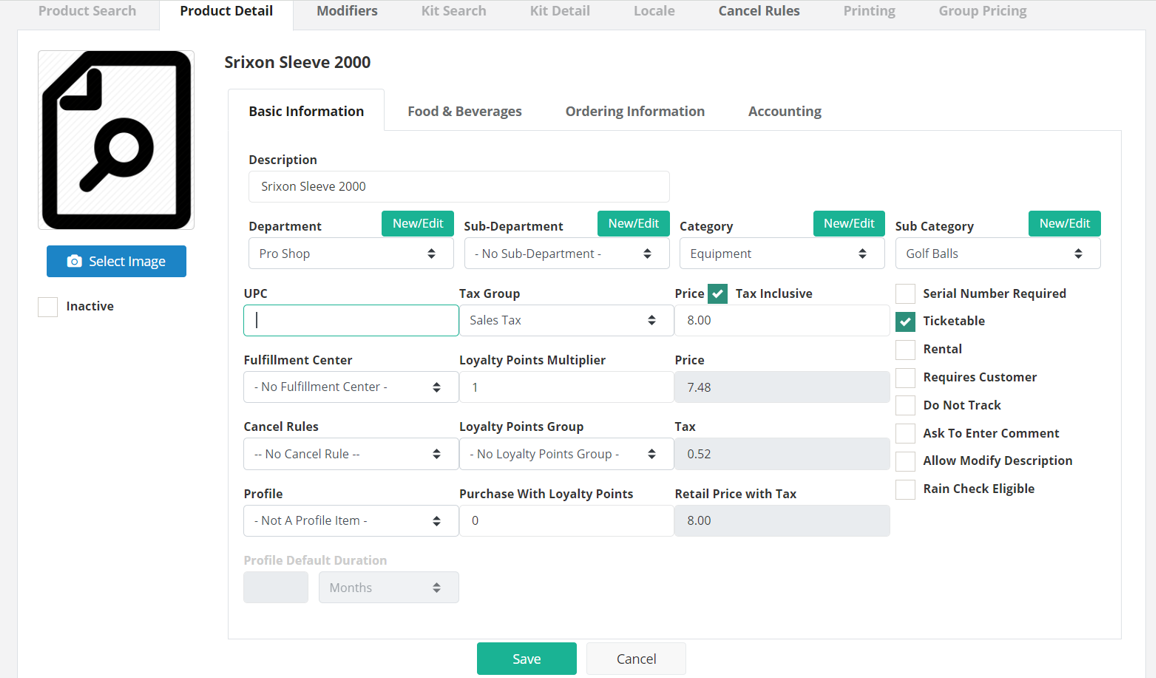Open the Group Pricing tab
Screen dimensions: 1156x678
coord(982,11)
